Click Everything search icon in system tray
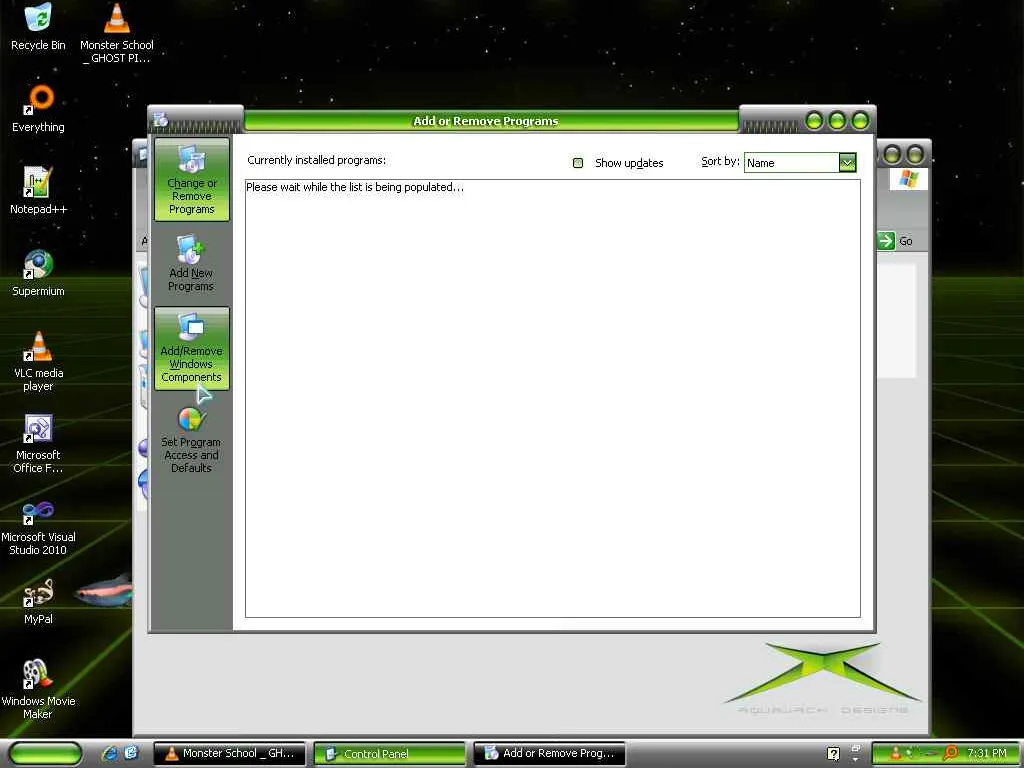Screen dimensions: 1024x768 950,753
